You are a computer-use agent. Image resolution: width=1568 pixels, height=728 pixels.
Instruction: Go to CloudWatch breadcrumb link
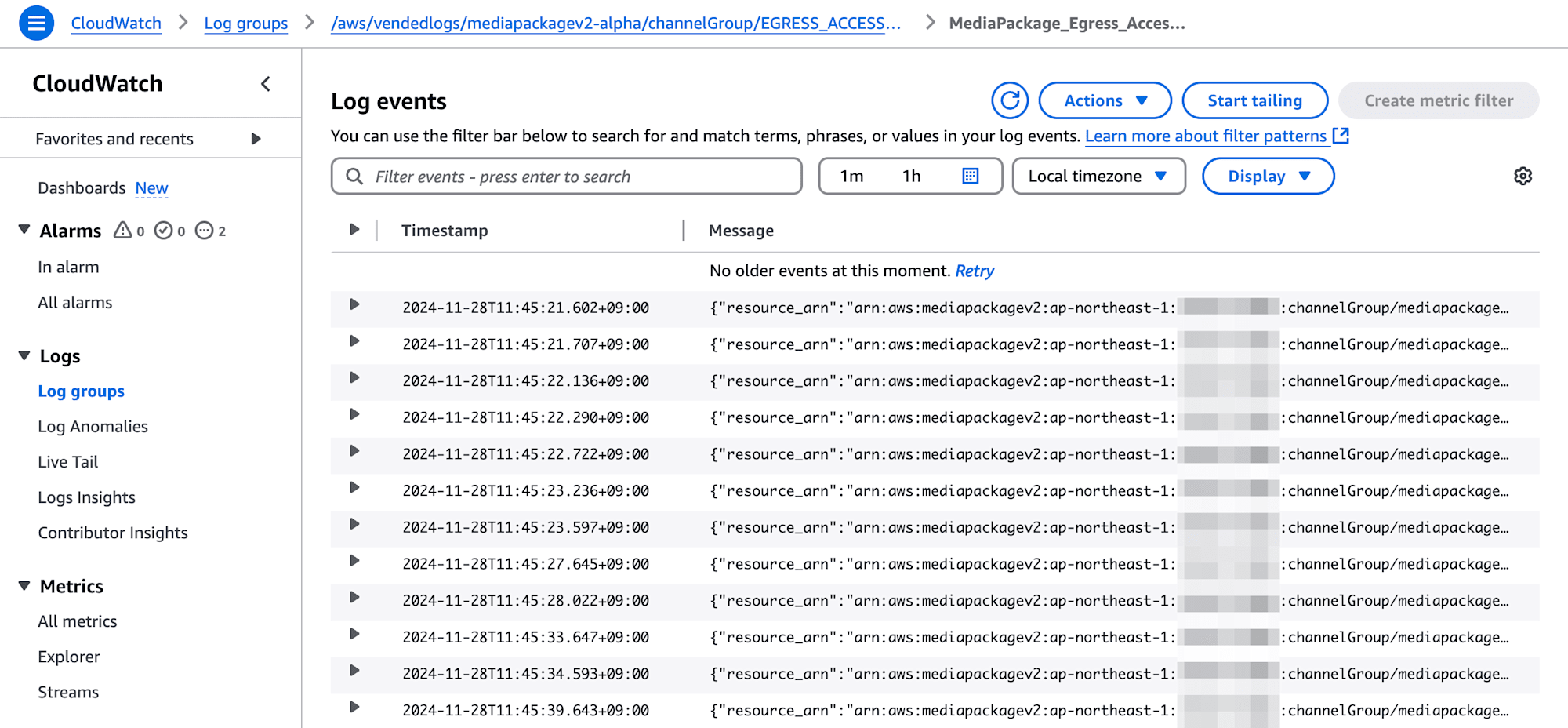[116, 24]
